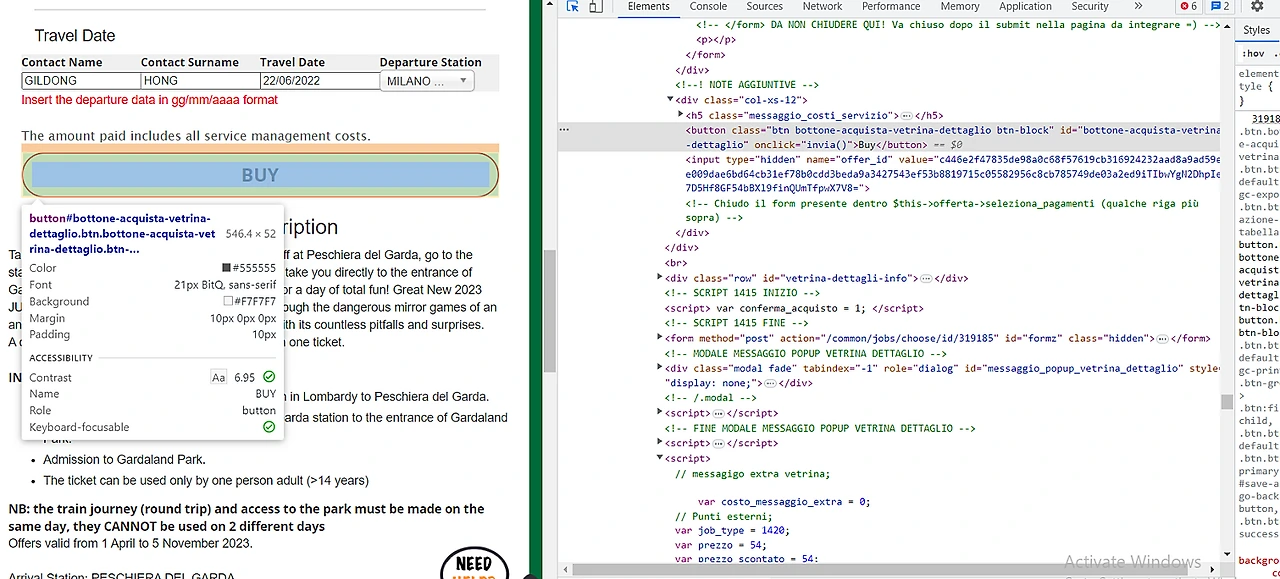Expand script node after FINE MODALE comment
1280x579 pixels.
tap(660, 443)
